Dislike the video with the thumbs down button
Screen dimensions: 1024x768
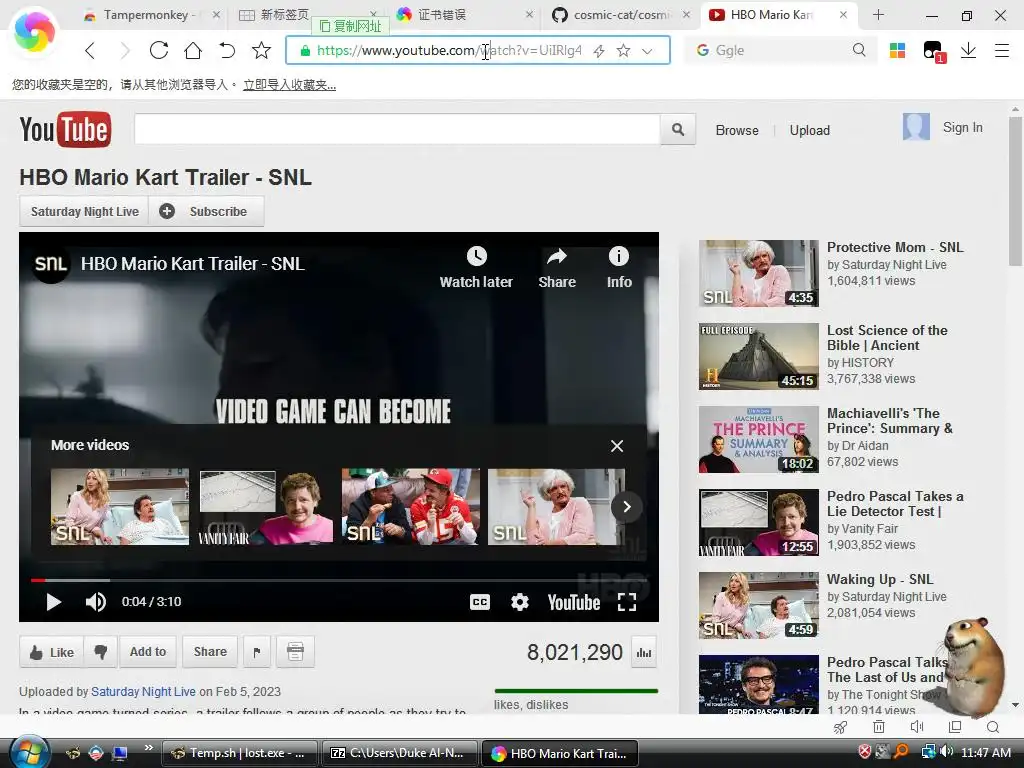click(101, 652)
